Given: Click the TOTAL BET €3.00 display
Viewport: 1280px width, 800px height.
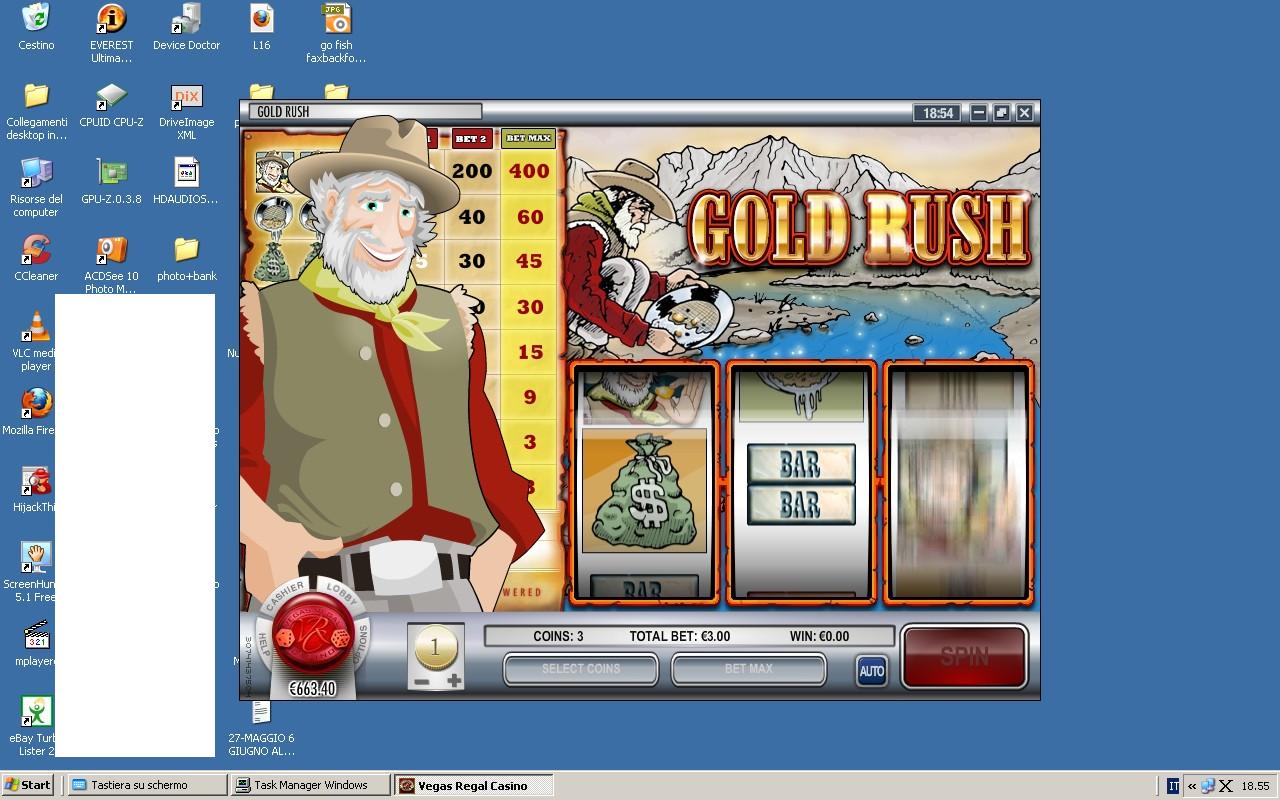Looking at the screenshot, I should point(680,636).
